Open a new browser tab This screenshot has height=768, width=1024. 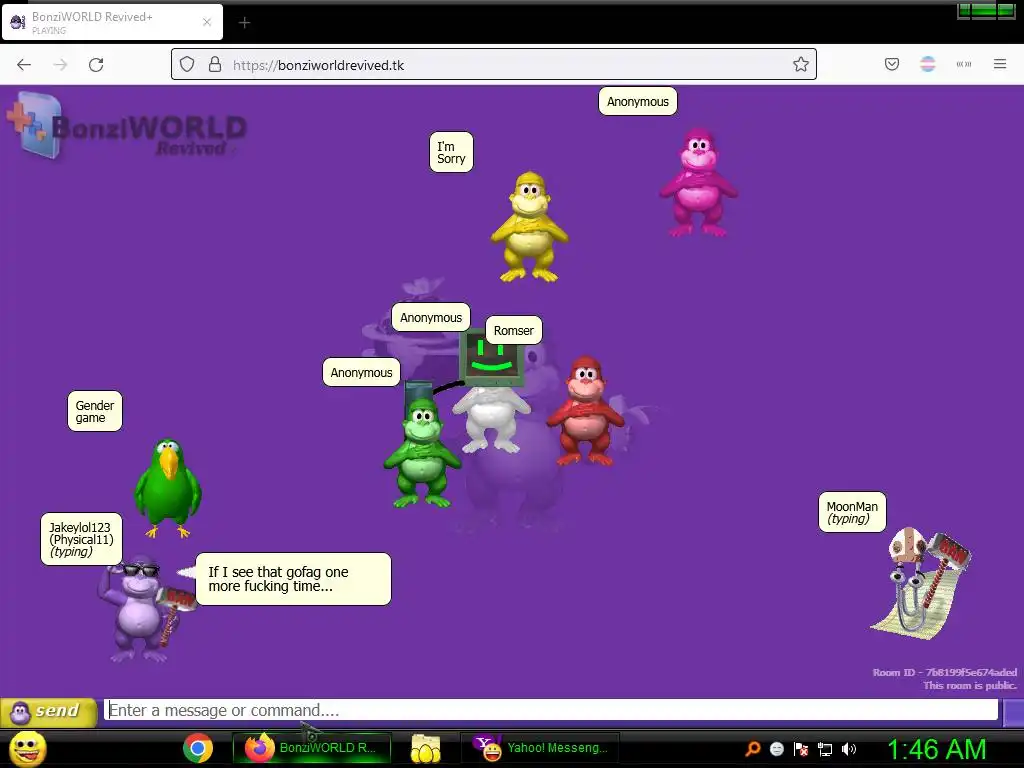pyautogui.click(x=244, y=23)
